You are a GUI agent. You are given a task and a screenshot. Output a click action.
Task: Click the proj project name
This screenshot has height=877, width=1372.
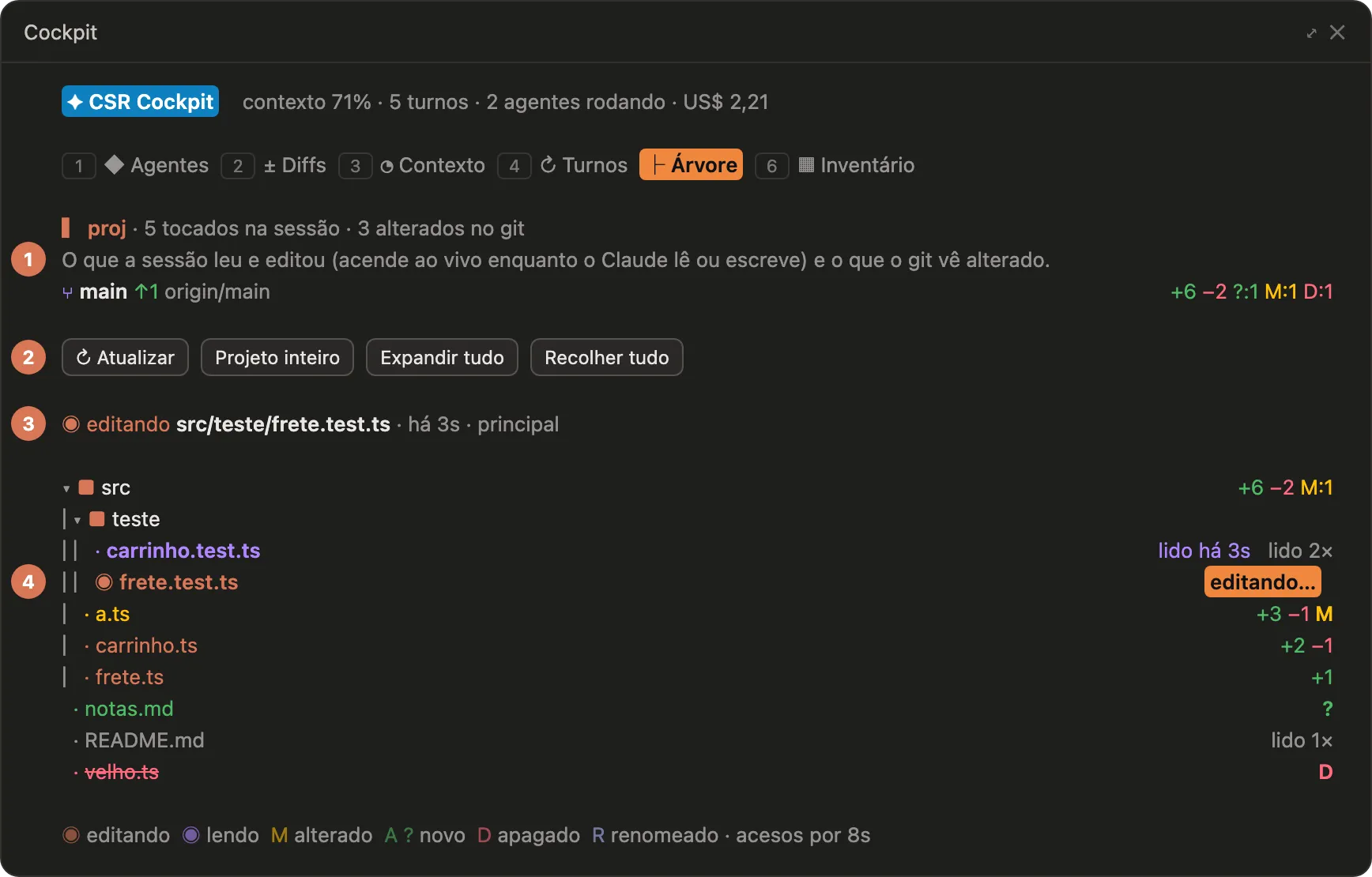tap(107, 228)
